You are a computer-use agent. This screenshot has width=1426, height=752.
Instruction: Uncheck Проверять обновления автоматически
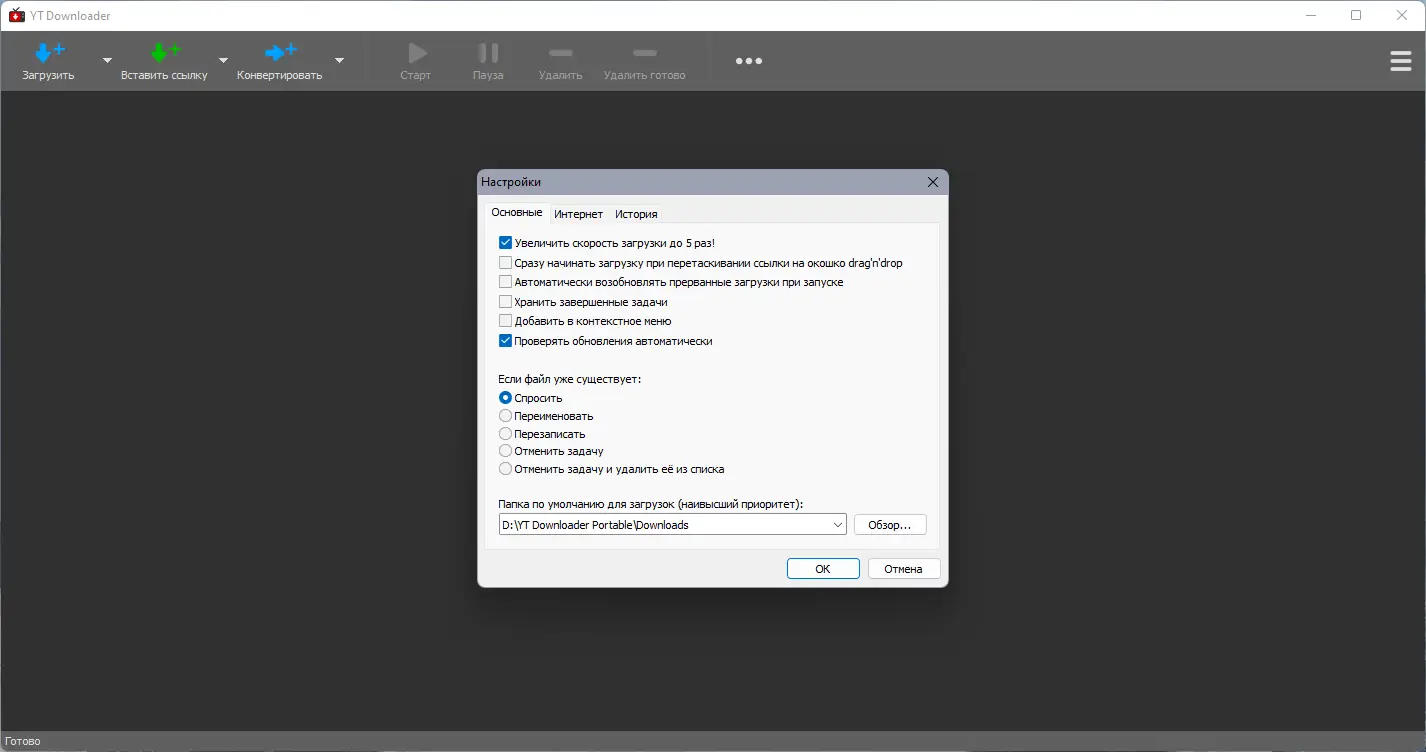point(505,341)
